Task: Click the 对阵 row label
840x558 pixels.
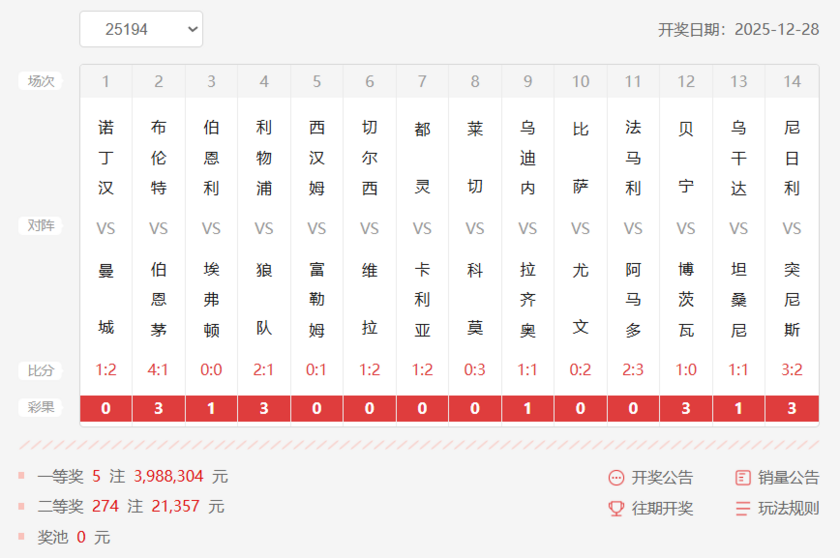Action: click(x=41, y=225)
